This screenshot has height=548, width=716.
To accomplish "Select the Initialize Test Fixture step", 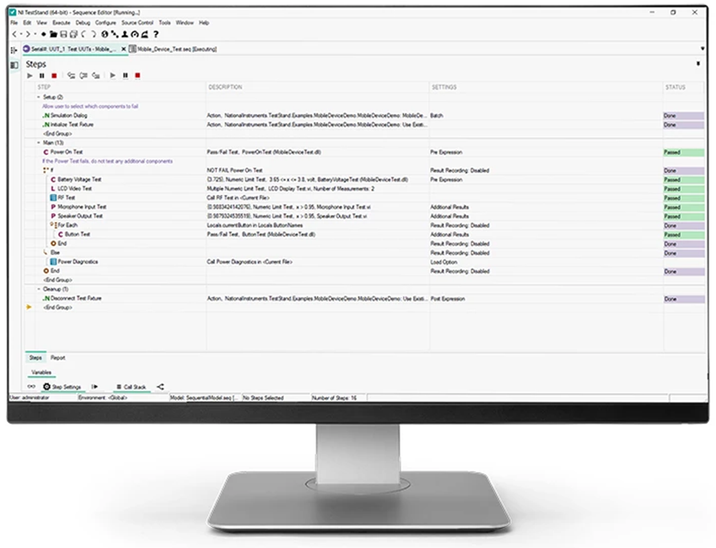I will (x=72, y=125).
